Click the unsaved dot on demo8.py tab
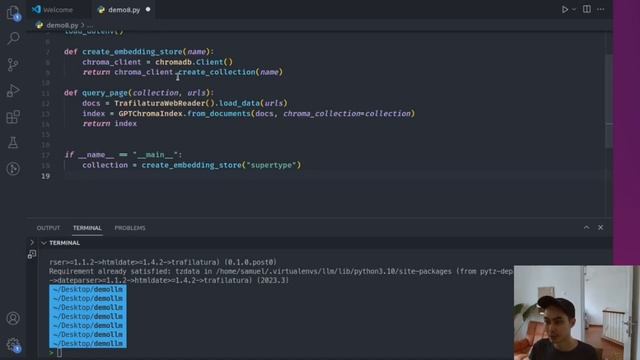 click(148, 9)
